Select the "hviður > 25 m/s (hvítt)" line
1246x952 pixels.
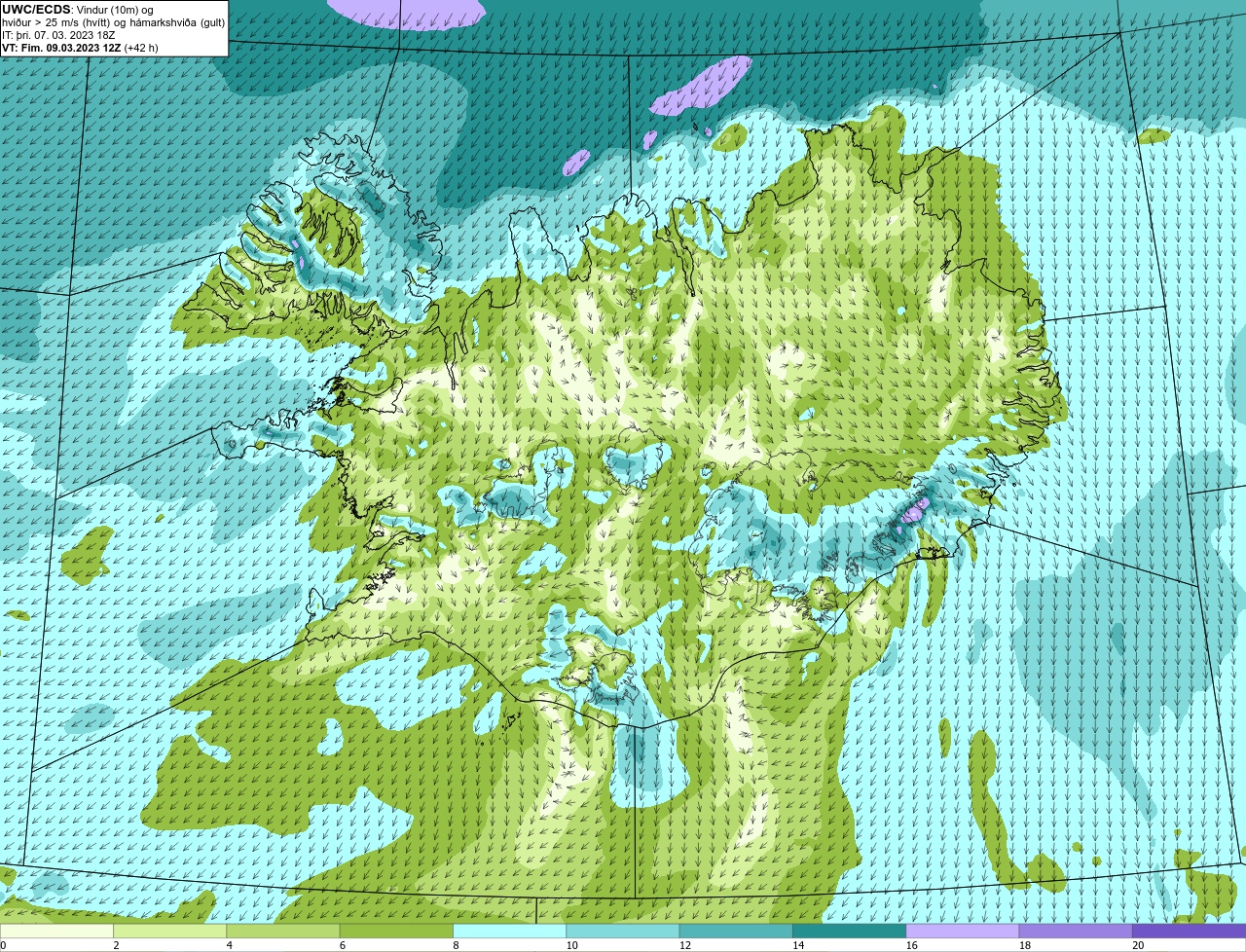pyautogui.click(x=56, y=22)
